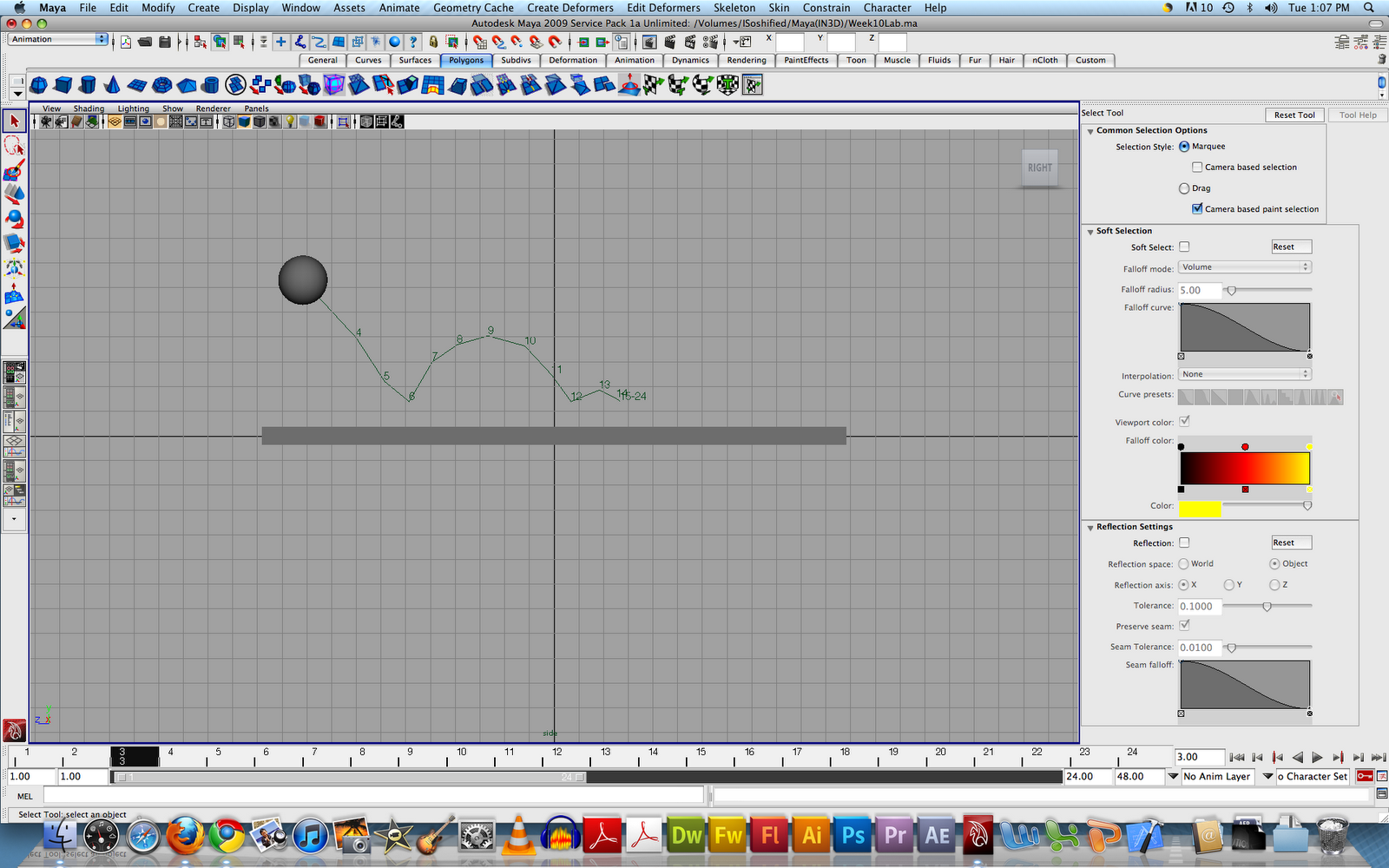Viewport: 1389px width, 868px height.
Task: Change the menu set from Animation dropdown
Action: point(56,39)
